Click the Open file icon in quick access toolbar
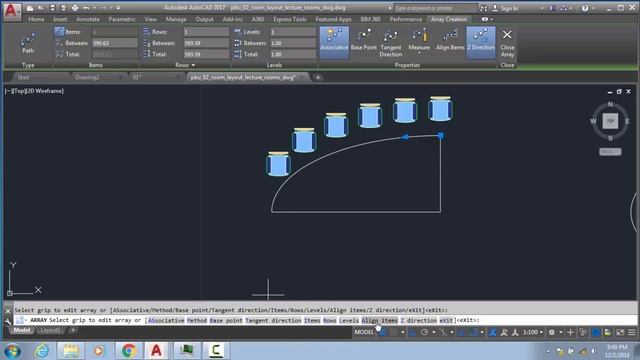 coord(41,8)
